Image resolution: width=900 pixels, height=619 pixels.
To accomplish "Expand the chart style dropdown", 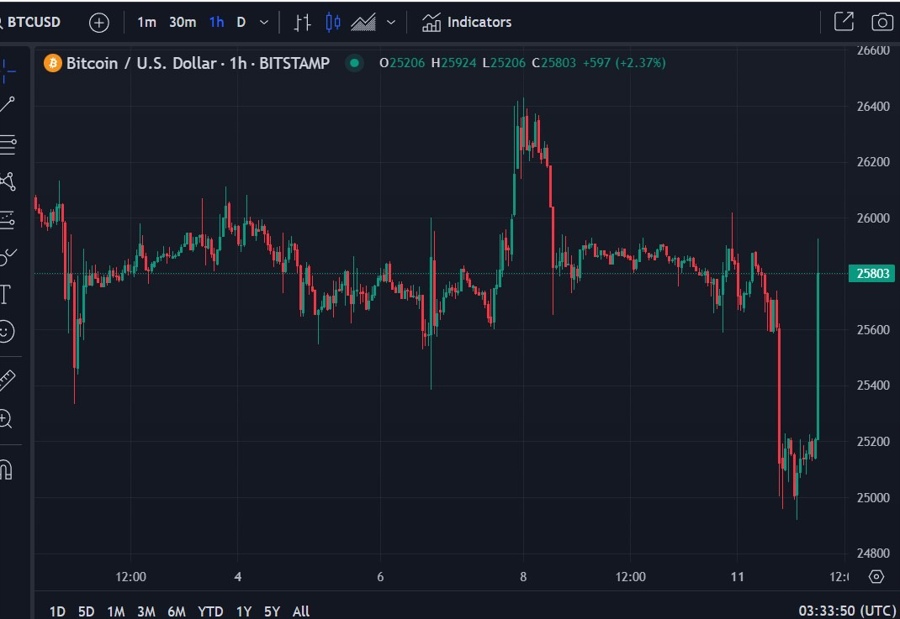I will (x=391, y=22).
